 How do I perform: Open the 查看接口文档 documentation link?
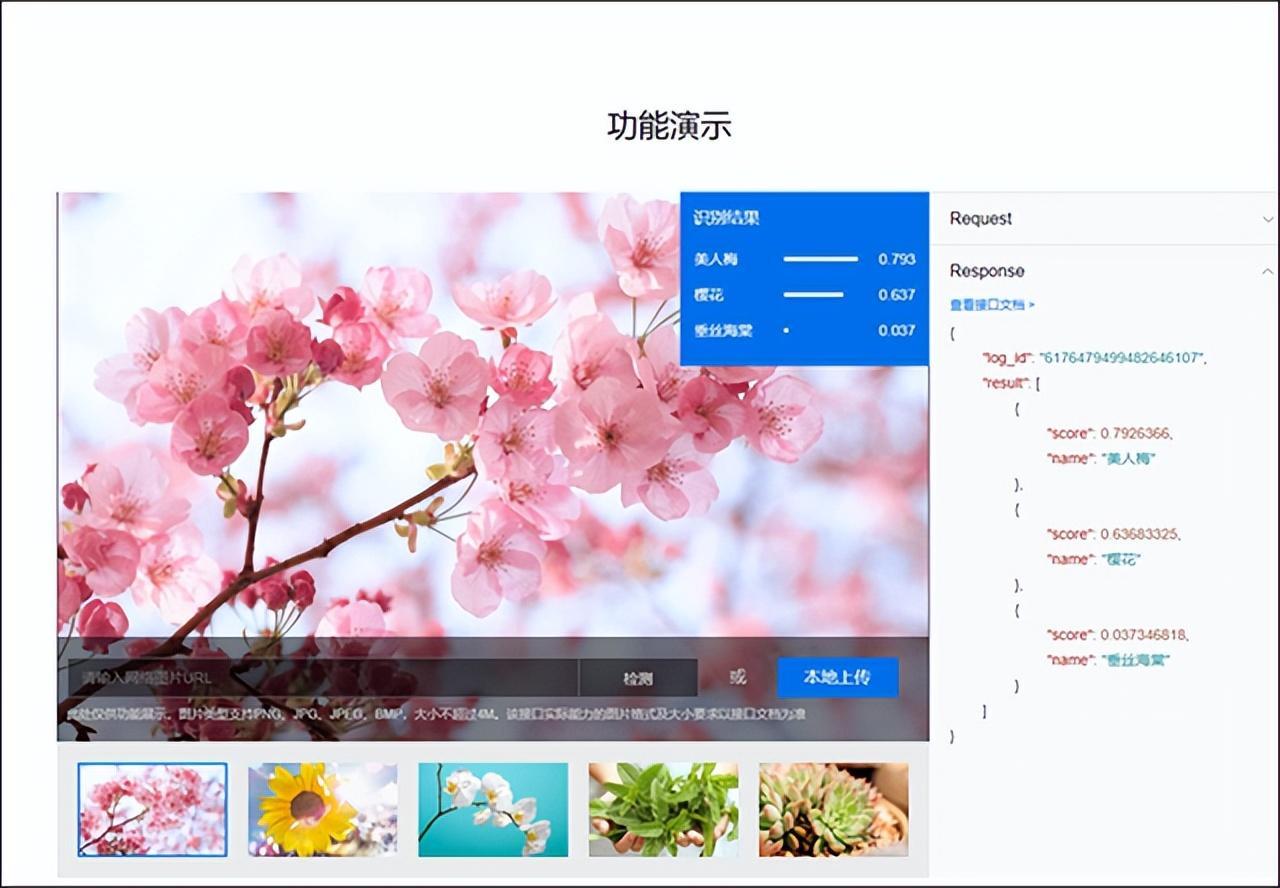click(x=992, y=304)
